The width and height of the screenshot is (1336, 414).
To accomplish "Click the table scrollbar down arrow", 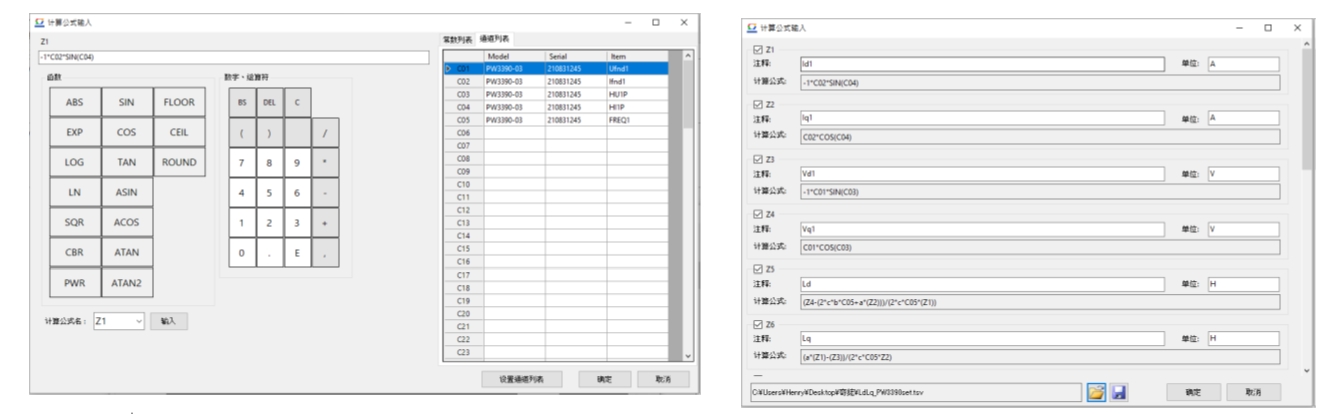I will [x=686, y=356].
